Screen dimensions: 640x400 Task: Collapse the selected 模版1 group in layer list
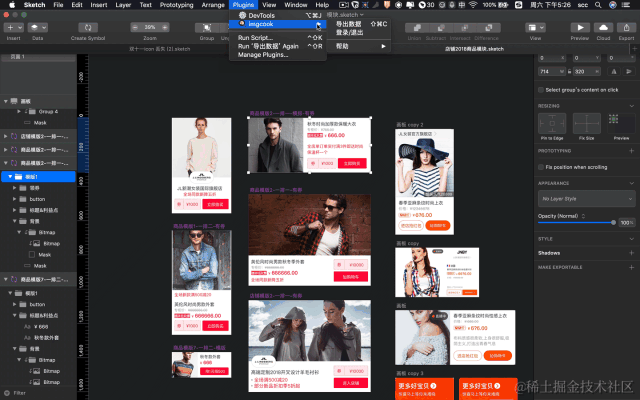pyautogui.click(x=10, y=177)
